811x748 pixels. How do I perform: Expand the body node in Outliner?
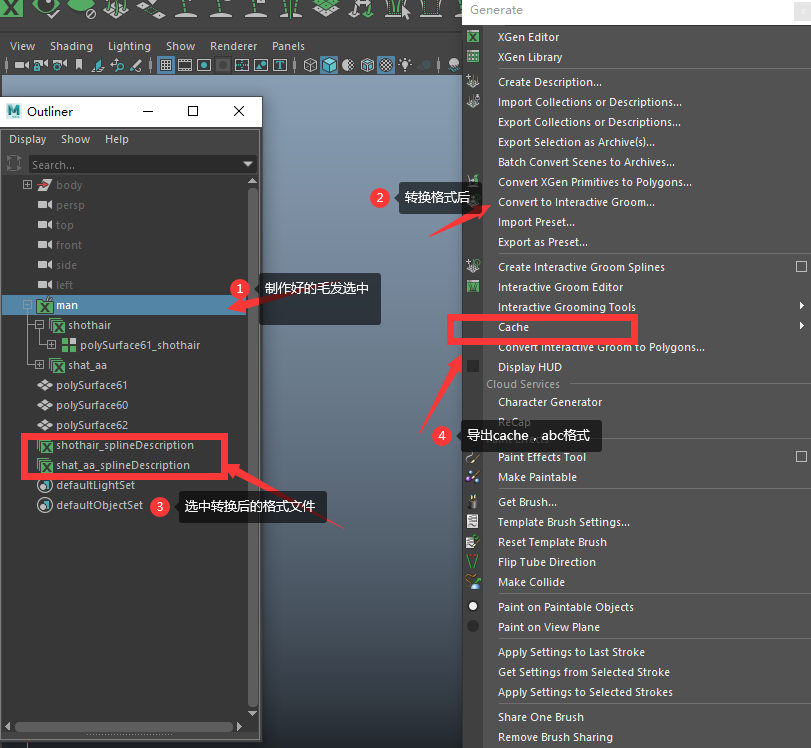(27, 185)
